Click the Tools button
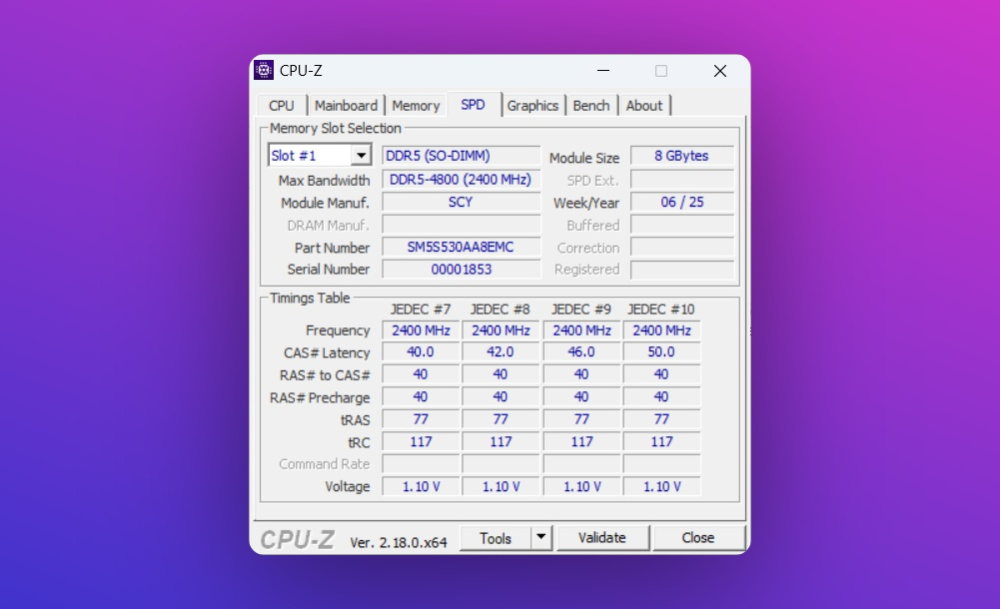Viewport: 1000px width, 609px height. [x=496, y=538]
